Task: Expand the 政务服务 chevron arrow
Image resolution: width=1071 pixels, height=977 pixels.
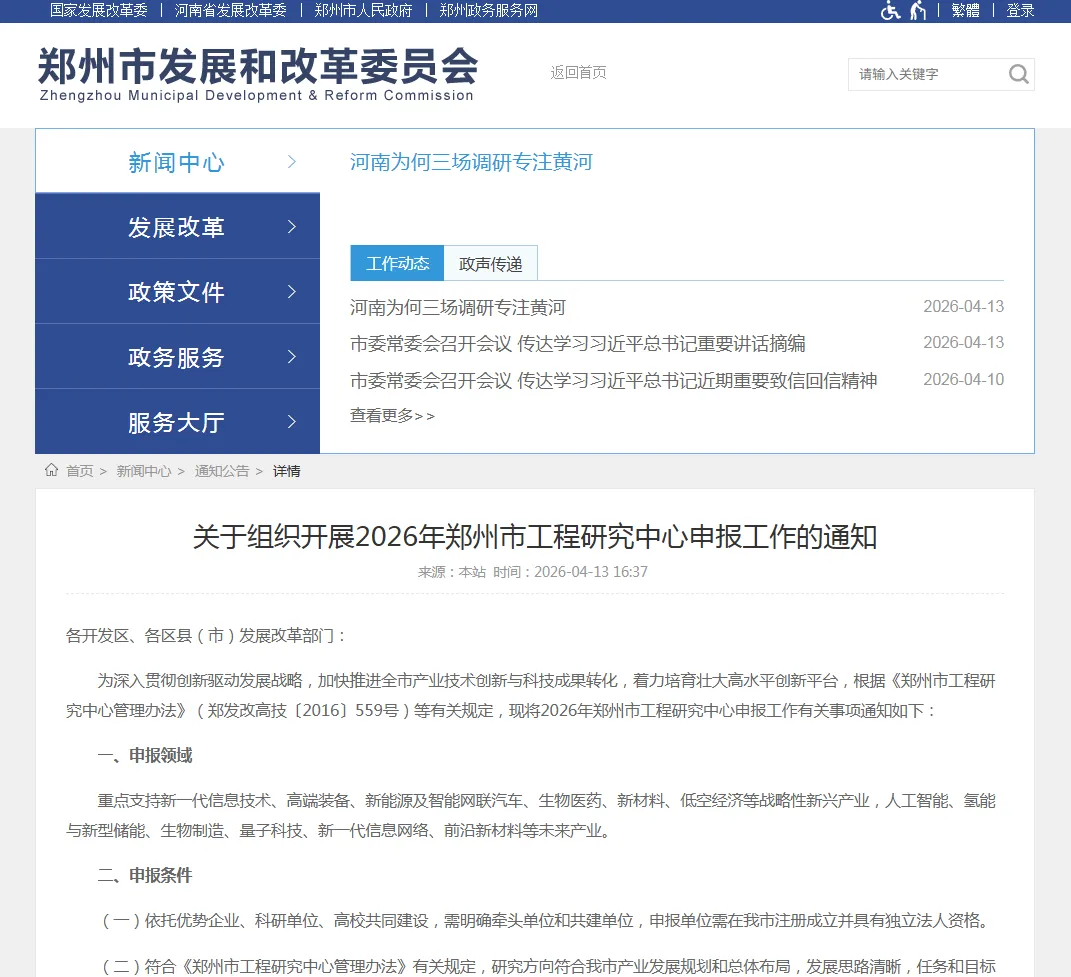Action: (292, 357)
